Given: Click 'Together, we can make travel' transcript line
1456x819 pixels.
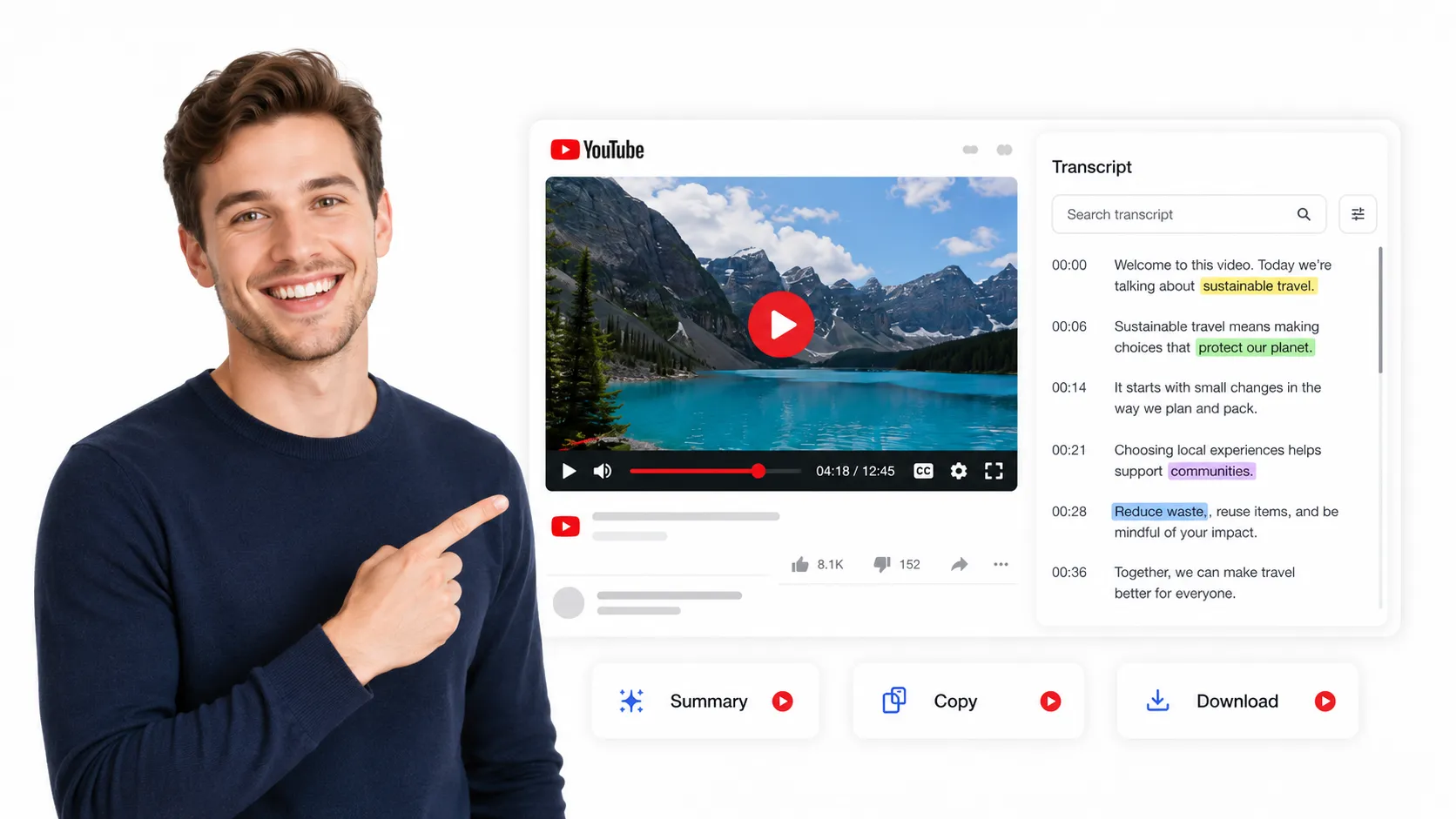Looking at the screenshot, I should 1204,582.
